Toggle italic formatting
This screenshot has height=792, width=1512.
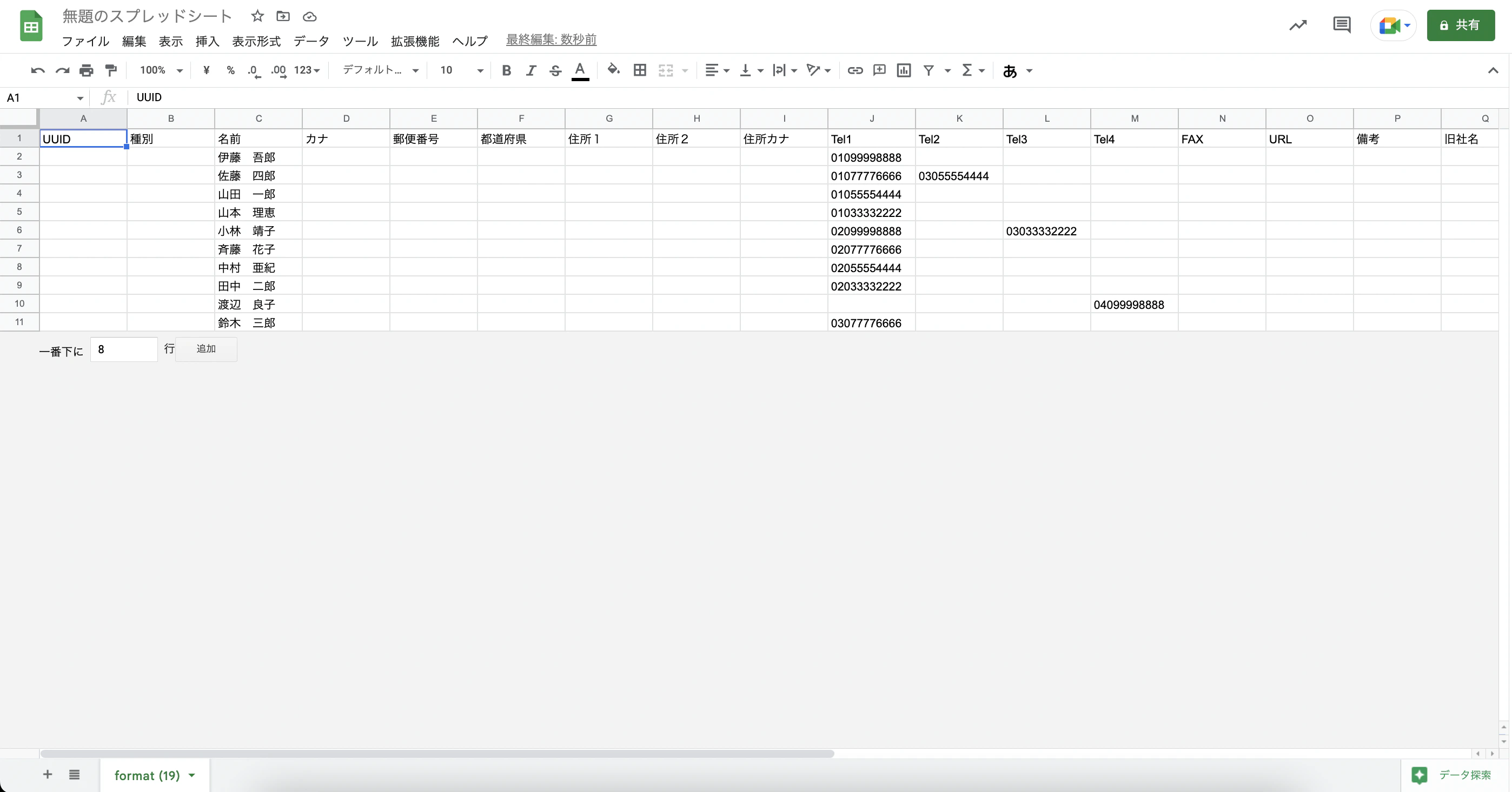click(x=530, y=70)
